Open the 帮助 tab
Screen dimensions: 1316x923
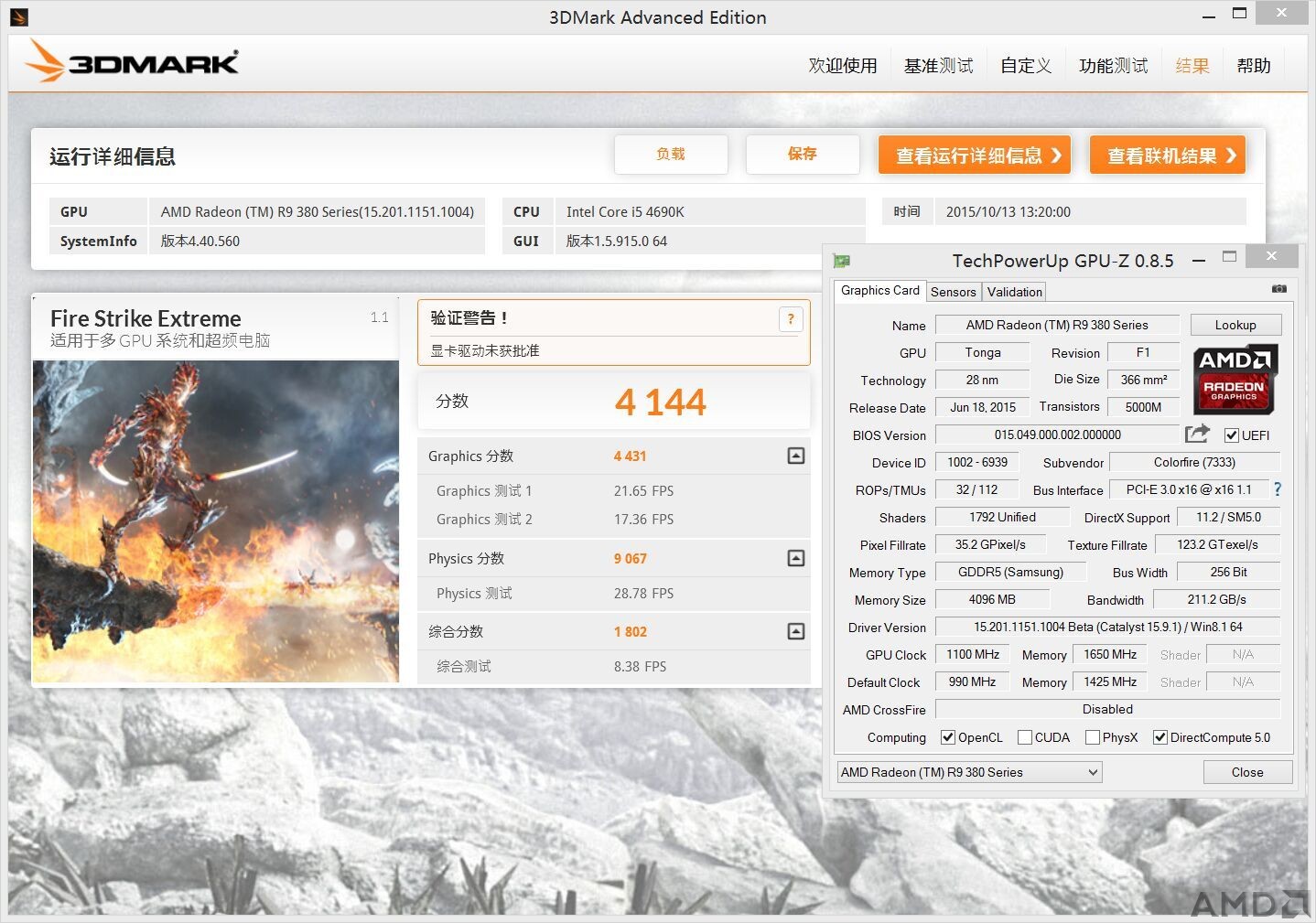[1254, 66]
